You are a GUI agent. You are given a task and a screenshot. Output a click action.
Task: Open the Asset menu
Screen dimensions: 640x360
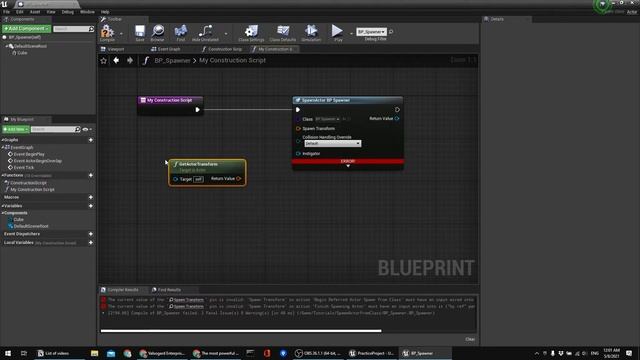point(35,12)
